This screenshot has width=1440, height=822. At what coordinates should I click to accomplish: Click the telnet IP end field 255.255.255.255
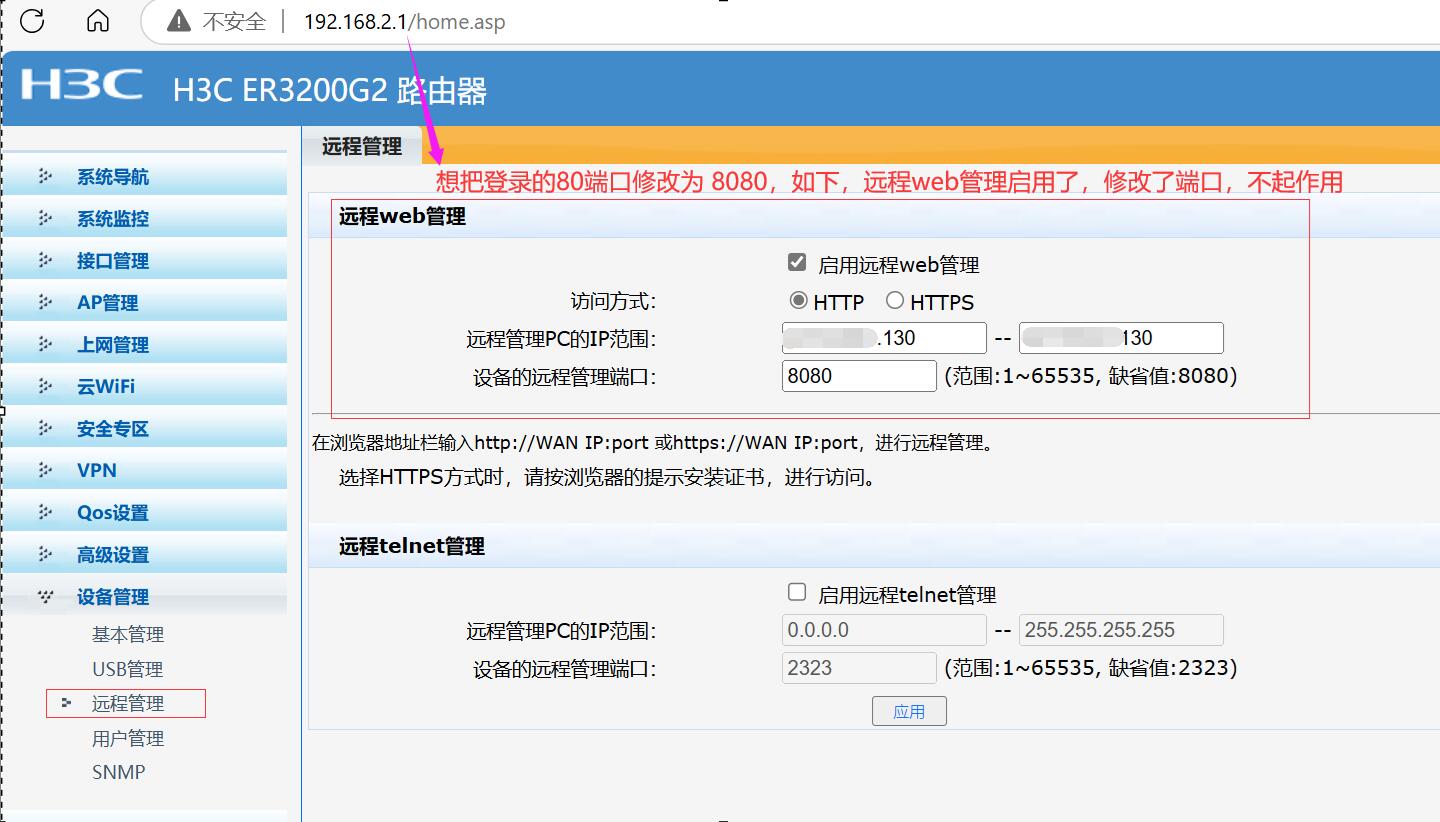(x=1121, y=630)
